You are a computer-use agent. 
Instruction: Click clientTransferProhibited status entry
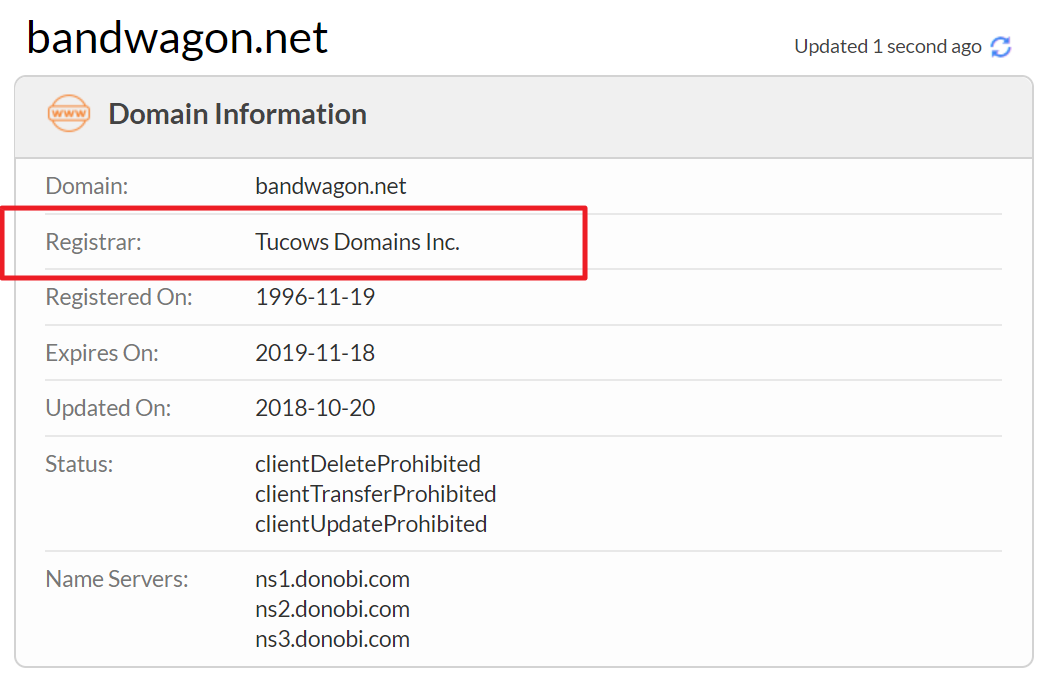376,494
